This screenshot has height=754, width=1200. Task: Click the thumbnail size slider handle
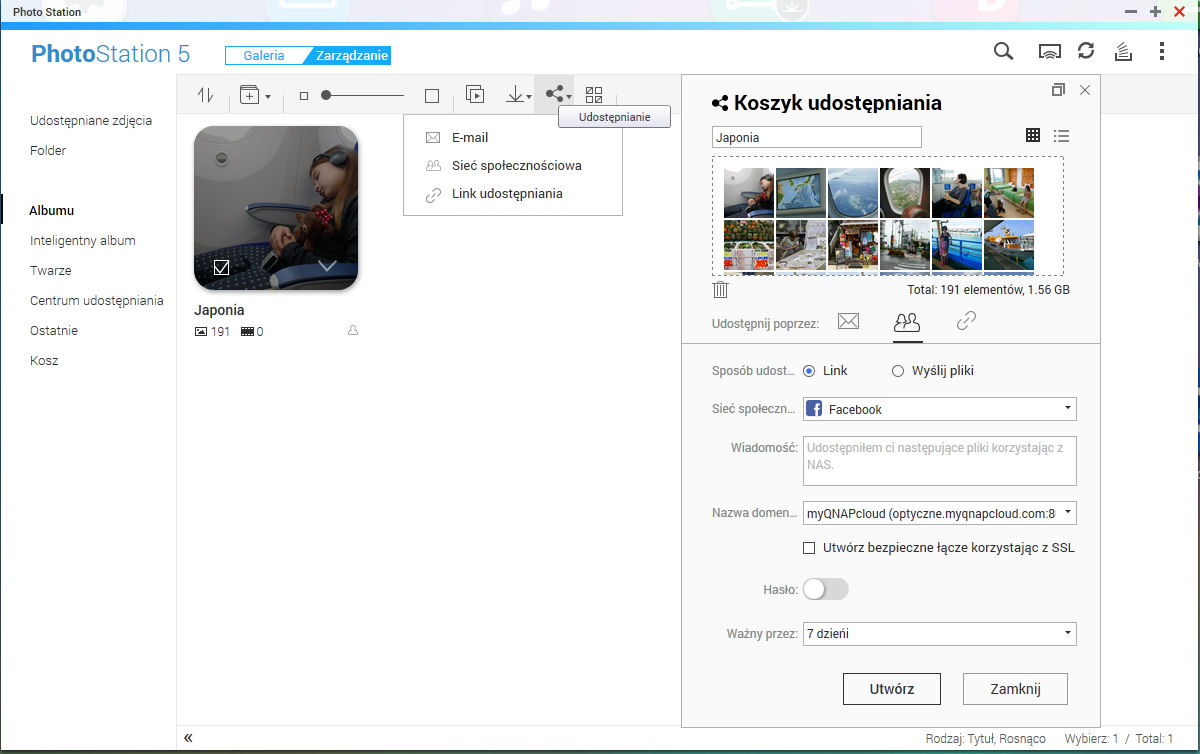point(326,96)
